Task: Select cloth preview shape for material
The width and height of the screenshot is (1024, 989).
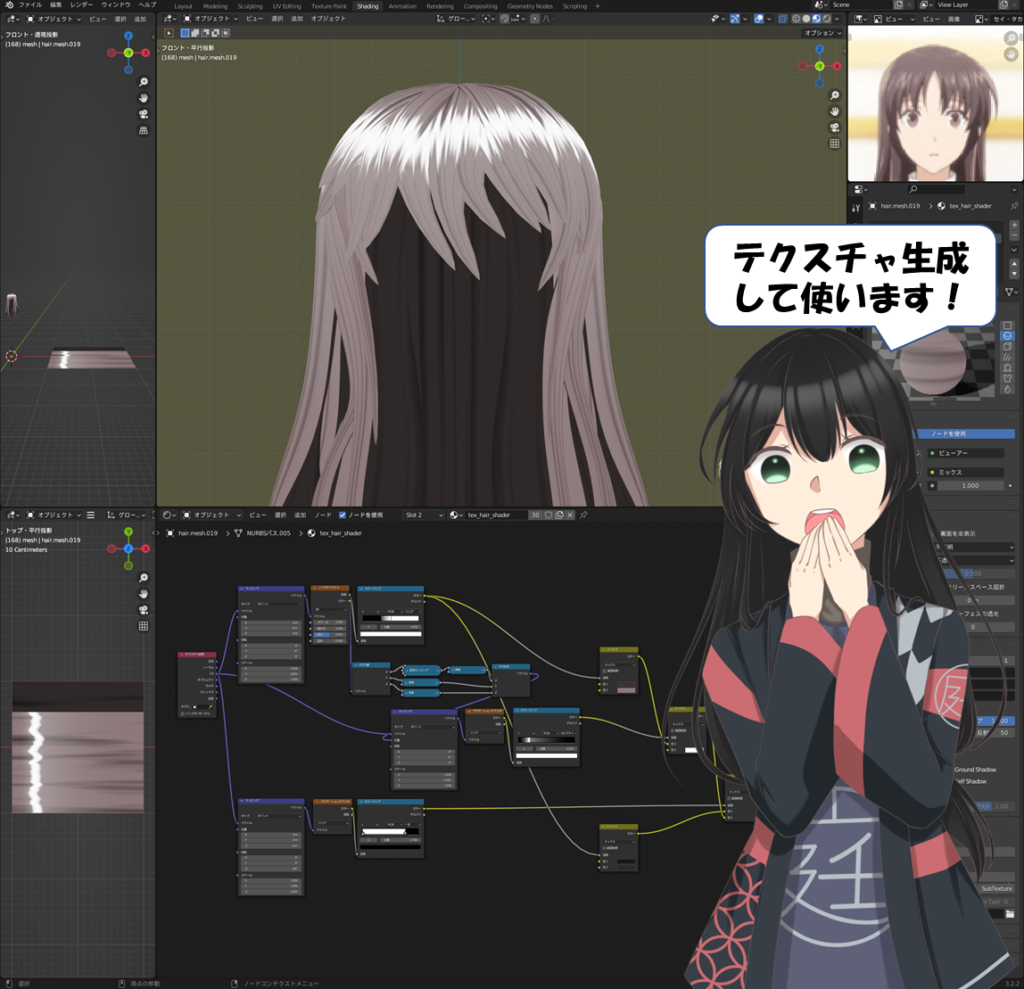Action: (1008, 378)
